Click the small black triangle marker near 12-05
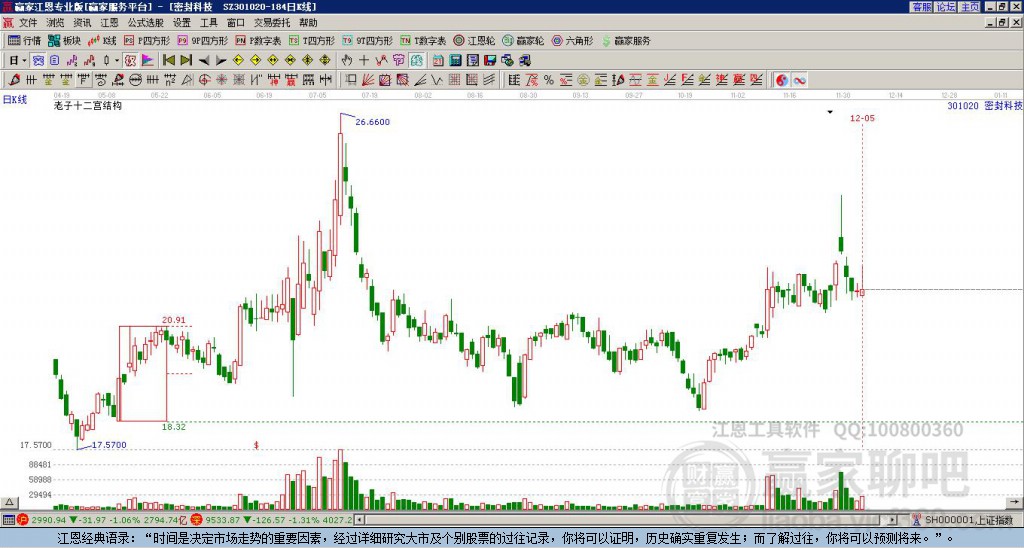Screen dimensions: 1024x548 830,112
